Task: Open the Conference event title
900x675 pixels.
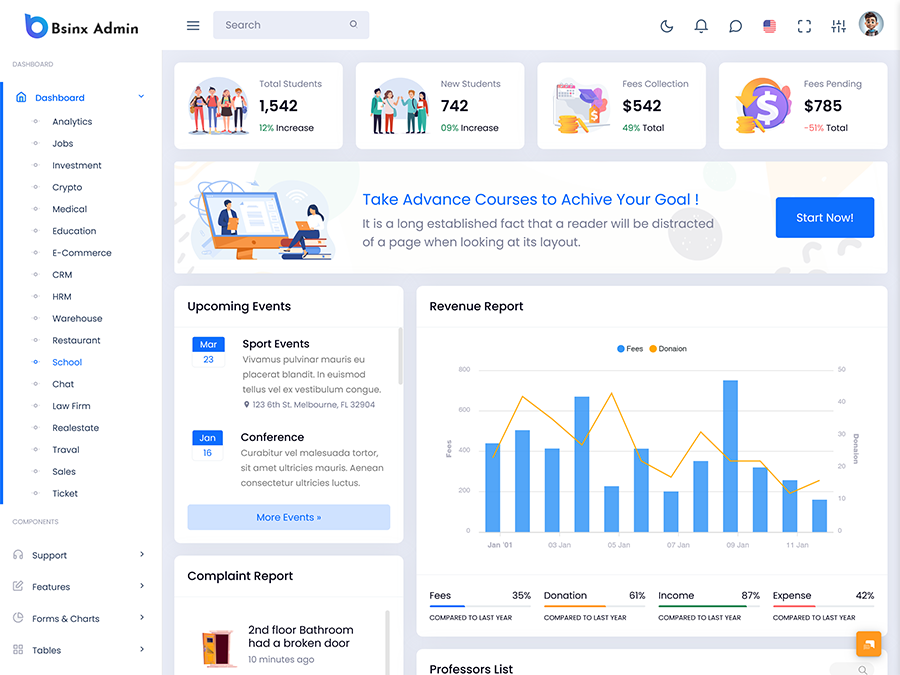Action: click(x=272, y=437)
